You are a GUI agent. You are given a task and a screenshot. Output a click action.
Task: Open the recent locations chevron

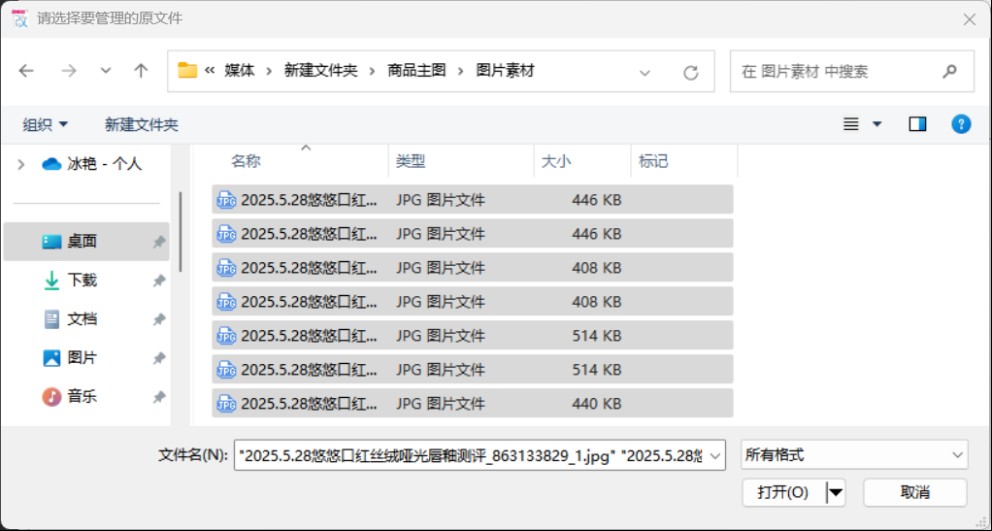tap(106, 71)
